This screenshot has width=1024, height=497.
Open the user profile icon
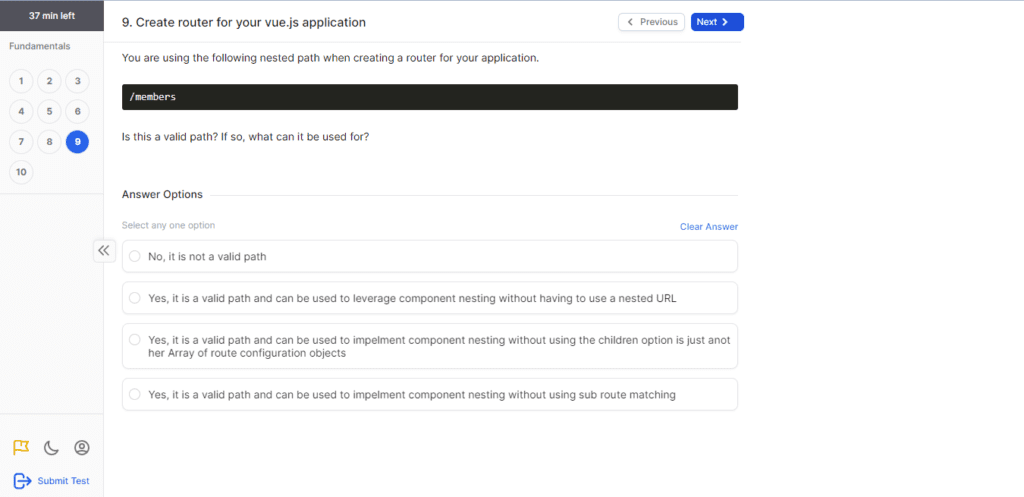click(x=82, y=448)
